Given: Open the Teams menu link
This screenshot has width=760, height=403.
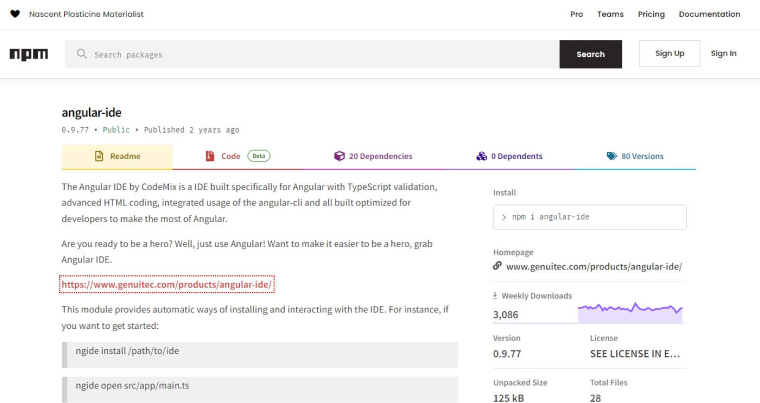Looking at the screenshot, I should tap(610, 14).
